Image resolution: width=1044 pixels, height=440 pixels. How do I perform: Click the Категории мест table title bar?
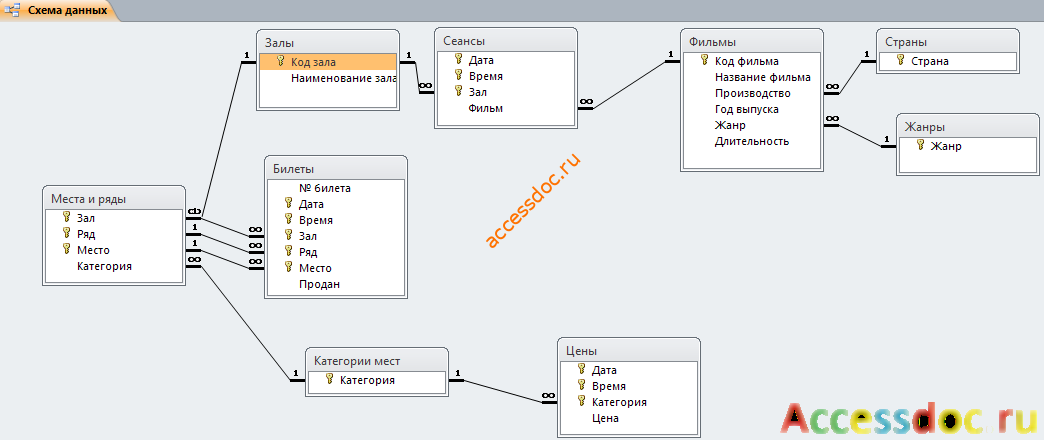coord(377,361)
